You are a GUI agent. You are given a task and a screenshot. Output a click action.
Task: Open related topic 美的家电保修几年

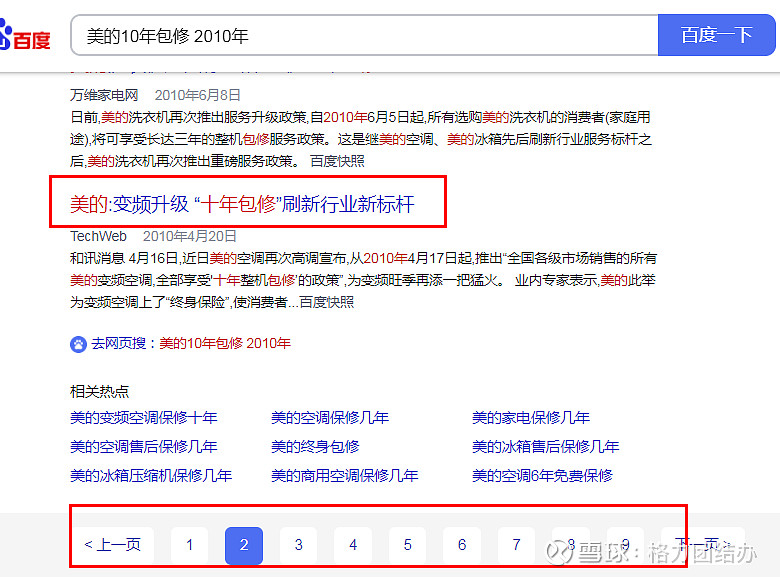tap(531, 417)
